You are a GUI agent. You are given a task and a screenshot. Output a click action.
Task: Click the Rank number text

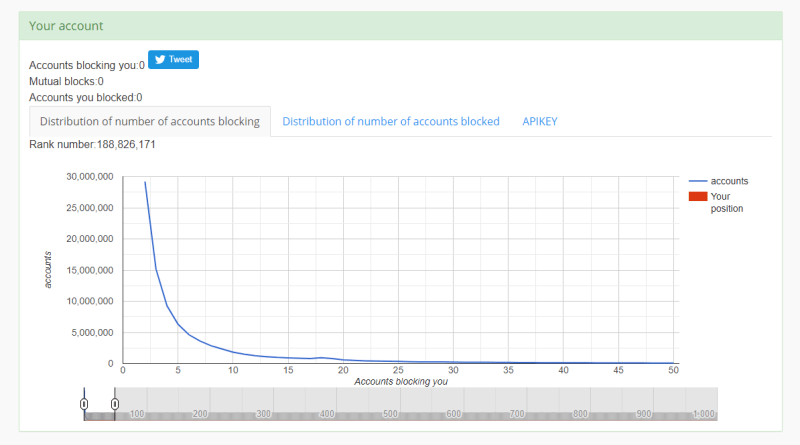click(92, 144)
